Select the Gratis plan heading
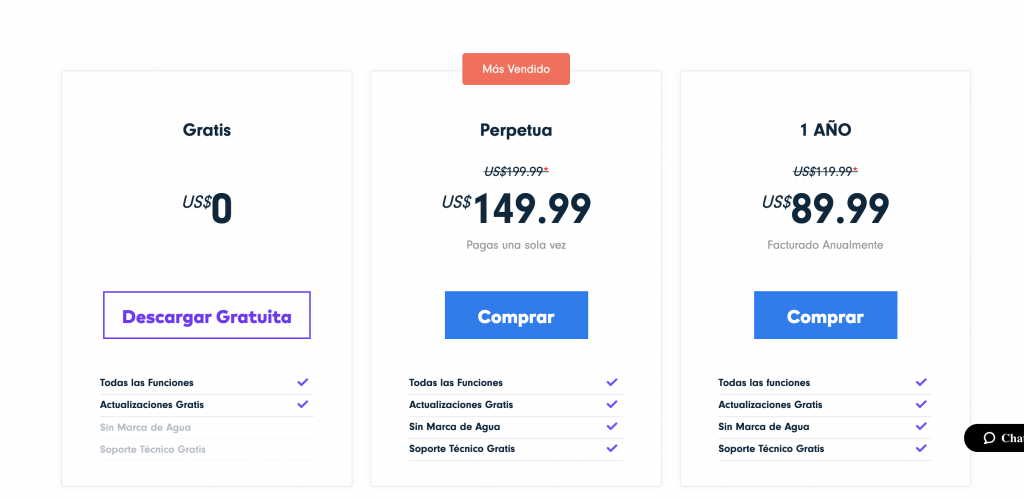This screenshot has height=499, width=1024. tap(207, 129)
